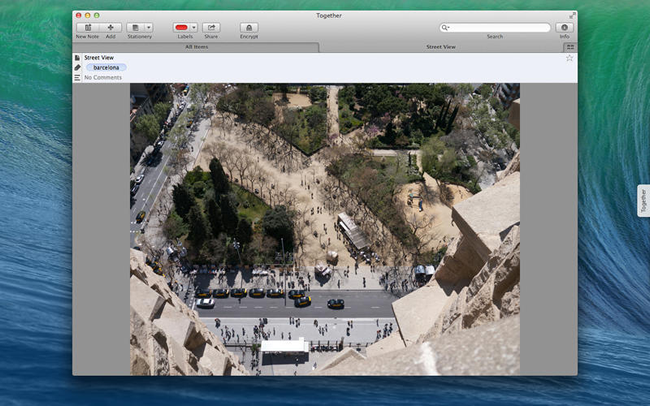
Task: Click the Add item plus icon
Action: coord(110,28)
